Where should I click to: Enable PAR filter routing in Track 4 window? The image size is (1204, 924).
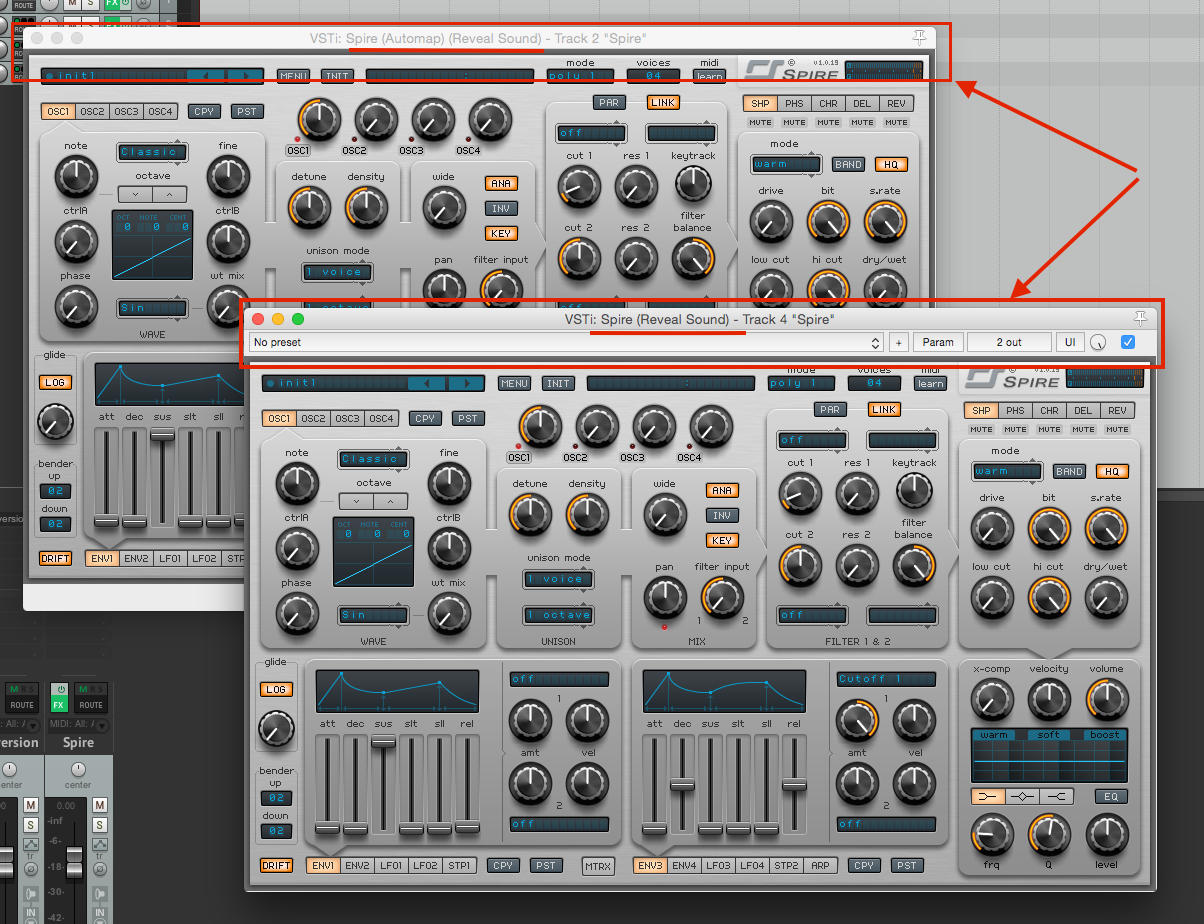click(x=829, y=409)
